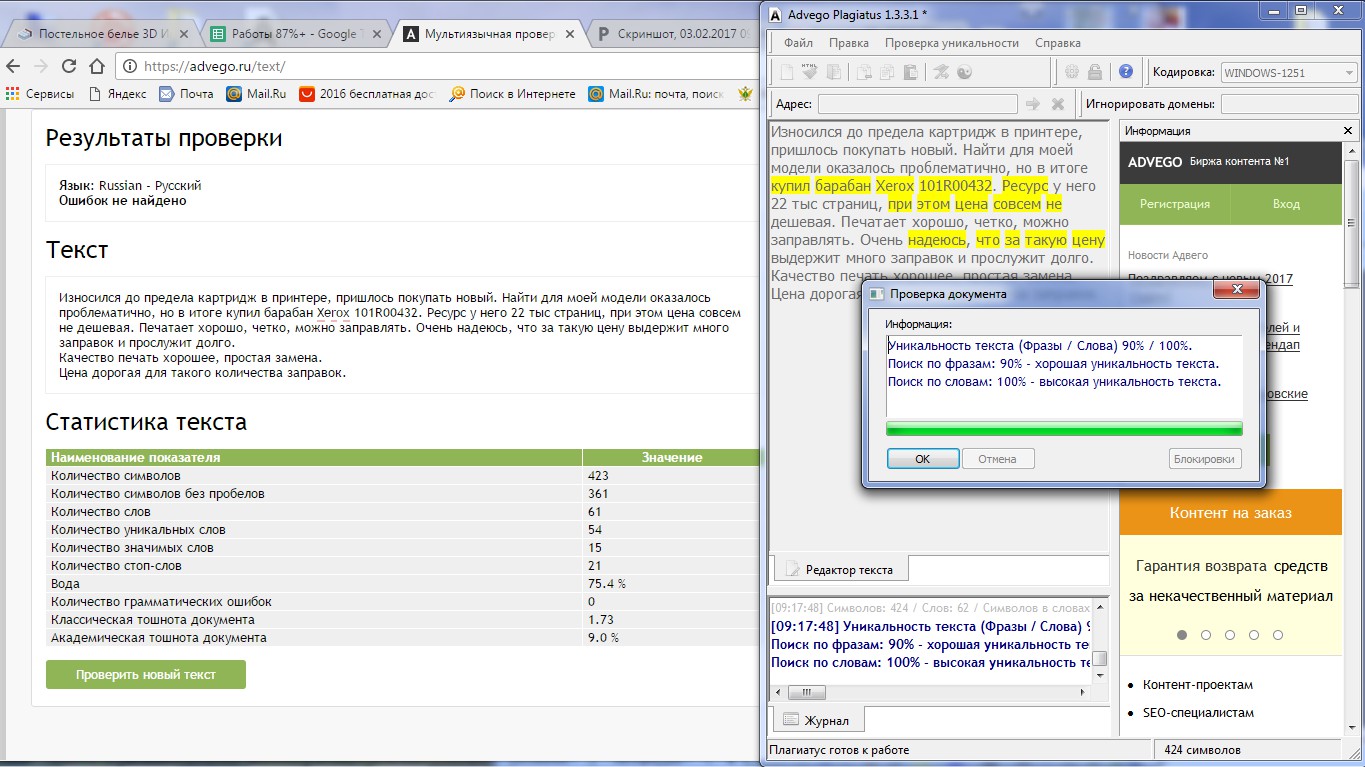Open the Контент-проектам link
This screenshot has height=767, width=1365.
pyautogui.click(x=1197, y=685)
